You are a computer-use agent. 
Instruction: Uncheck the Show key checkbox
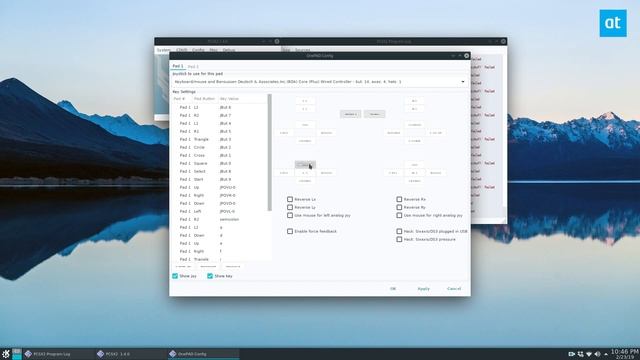[210, 276]
